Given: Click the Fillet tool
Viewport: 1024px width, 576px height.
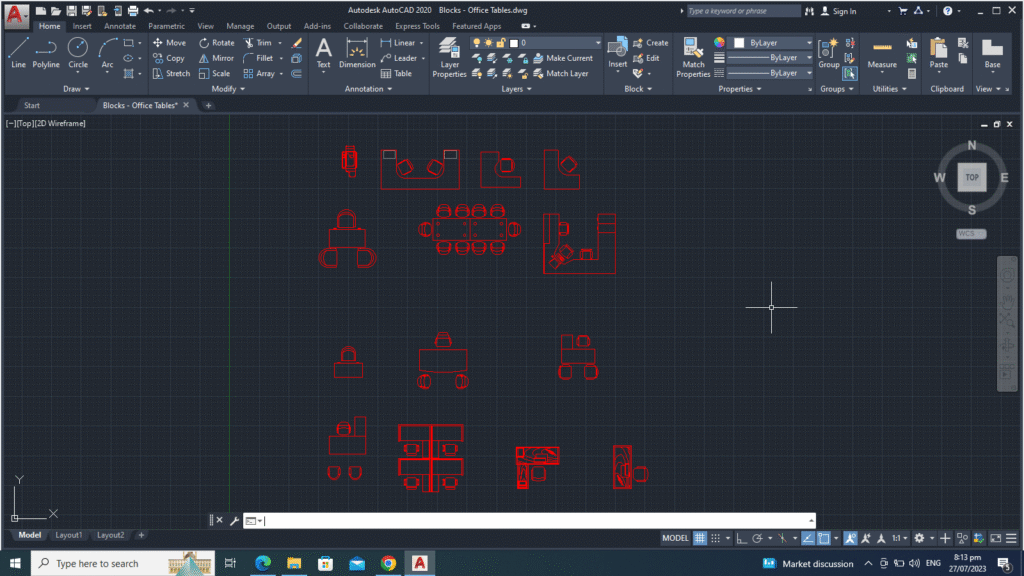Looking at the screenshot, I should pos(259,58).
